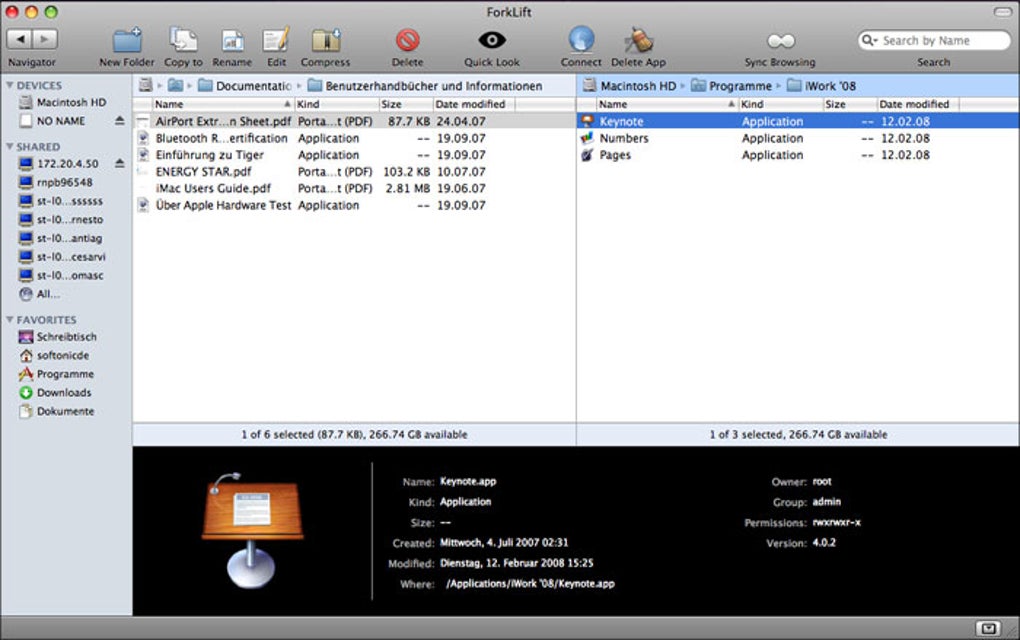The image size is (1020, 640).
Task: Click the Delete App broom icon
Action: [638, 40]
